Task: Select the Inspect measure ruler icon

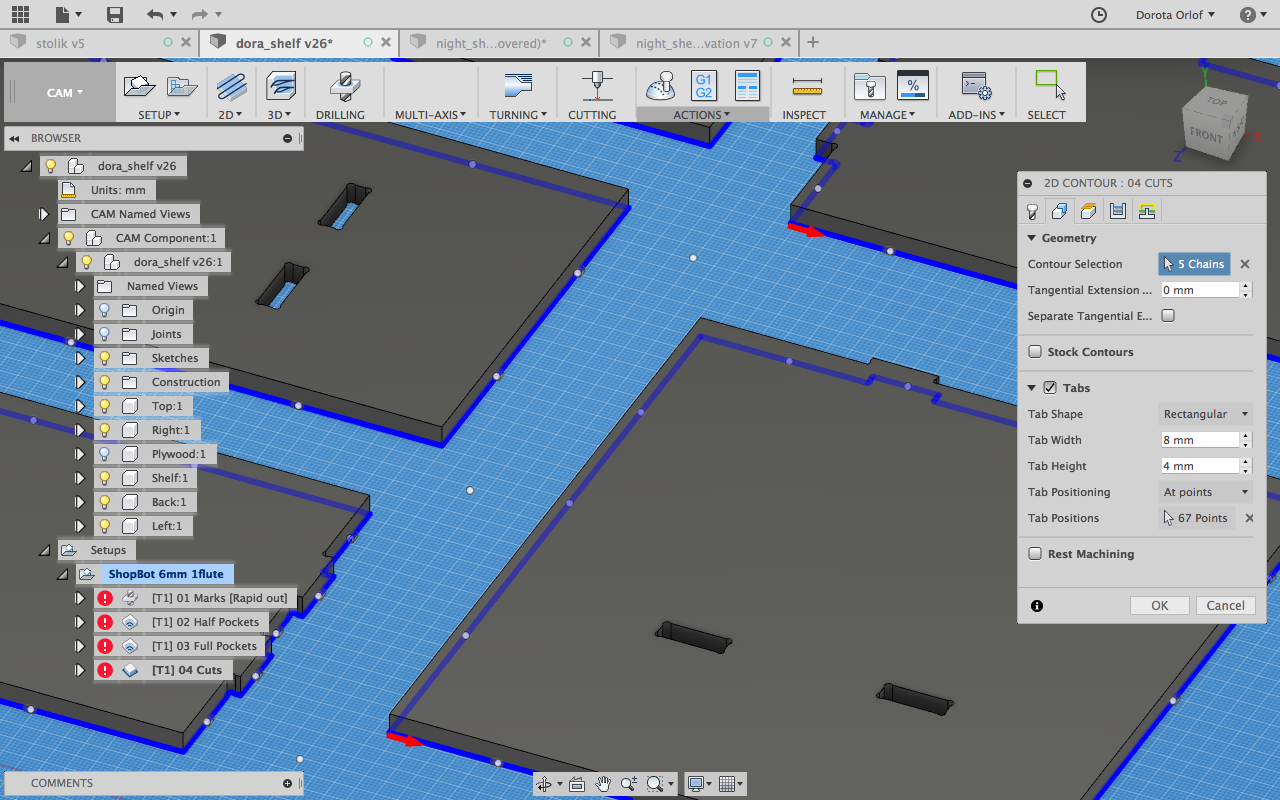Action: coord(806,86)
